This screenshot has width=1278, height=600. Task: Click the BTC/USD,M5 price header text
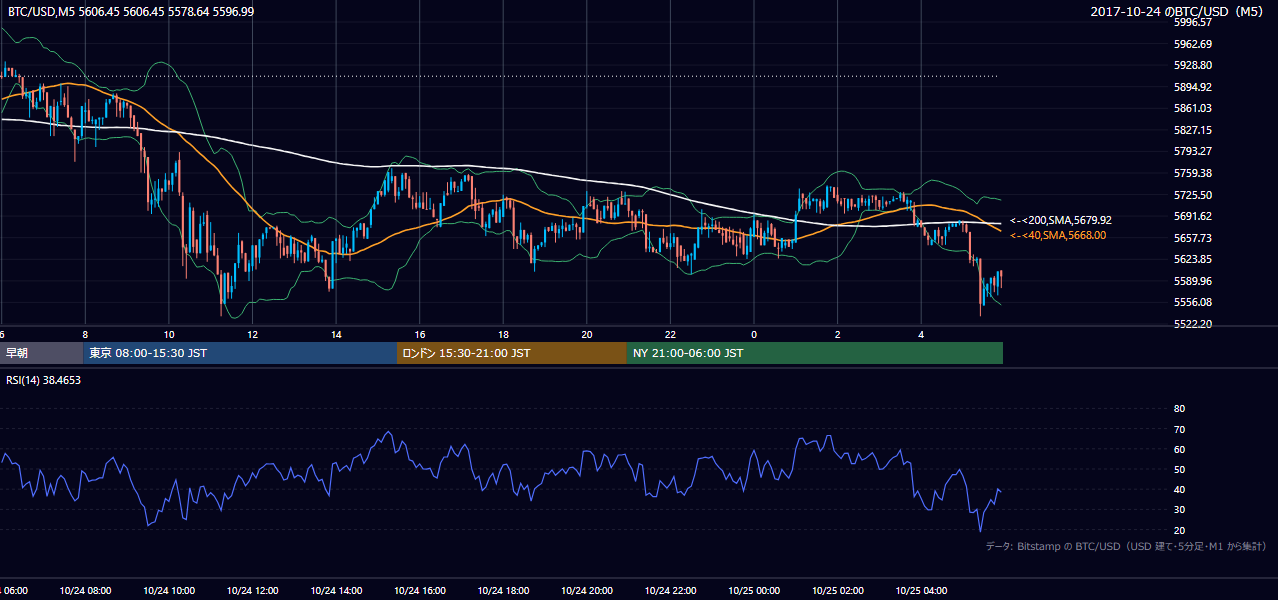131,12
